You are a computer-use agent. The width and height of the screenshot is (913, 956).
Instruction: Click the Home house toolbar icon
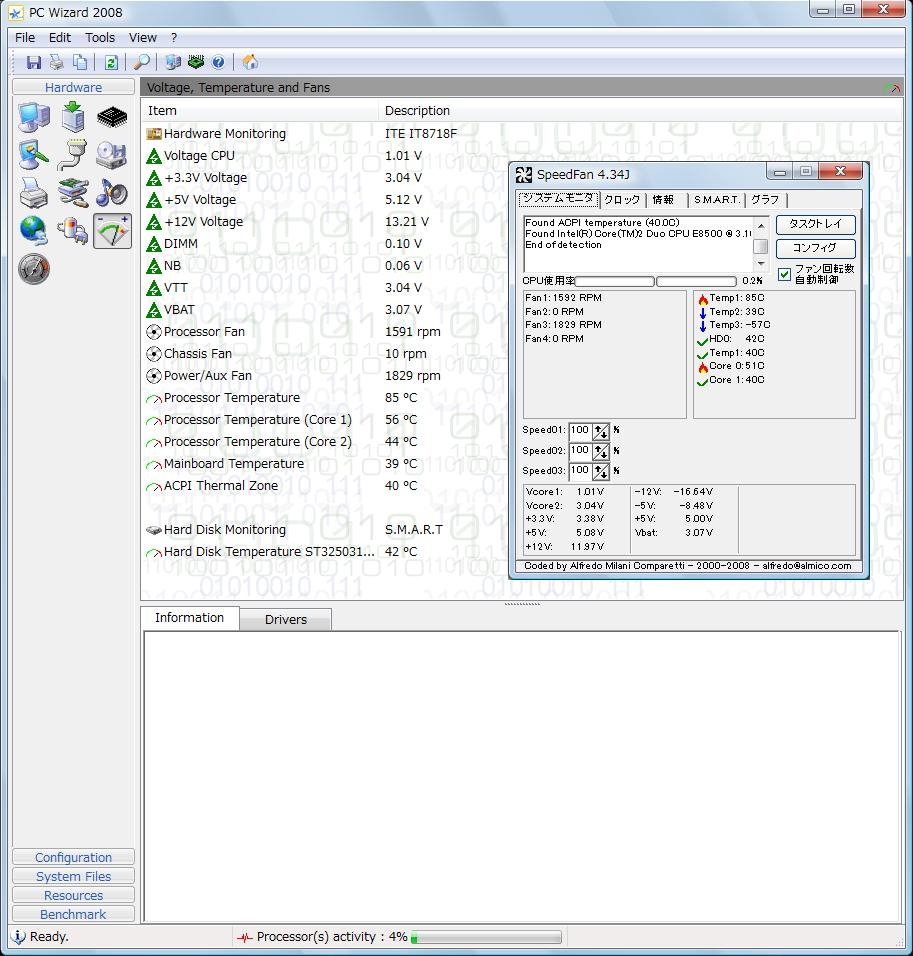[250, 62]
